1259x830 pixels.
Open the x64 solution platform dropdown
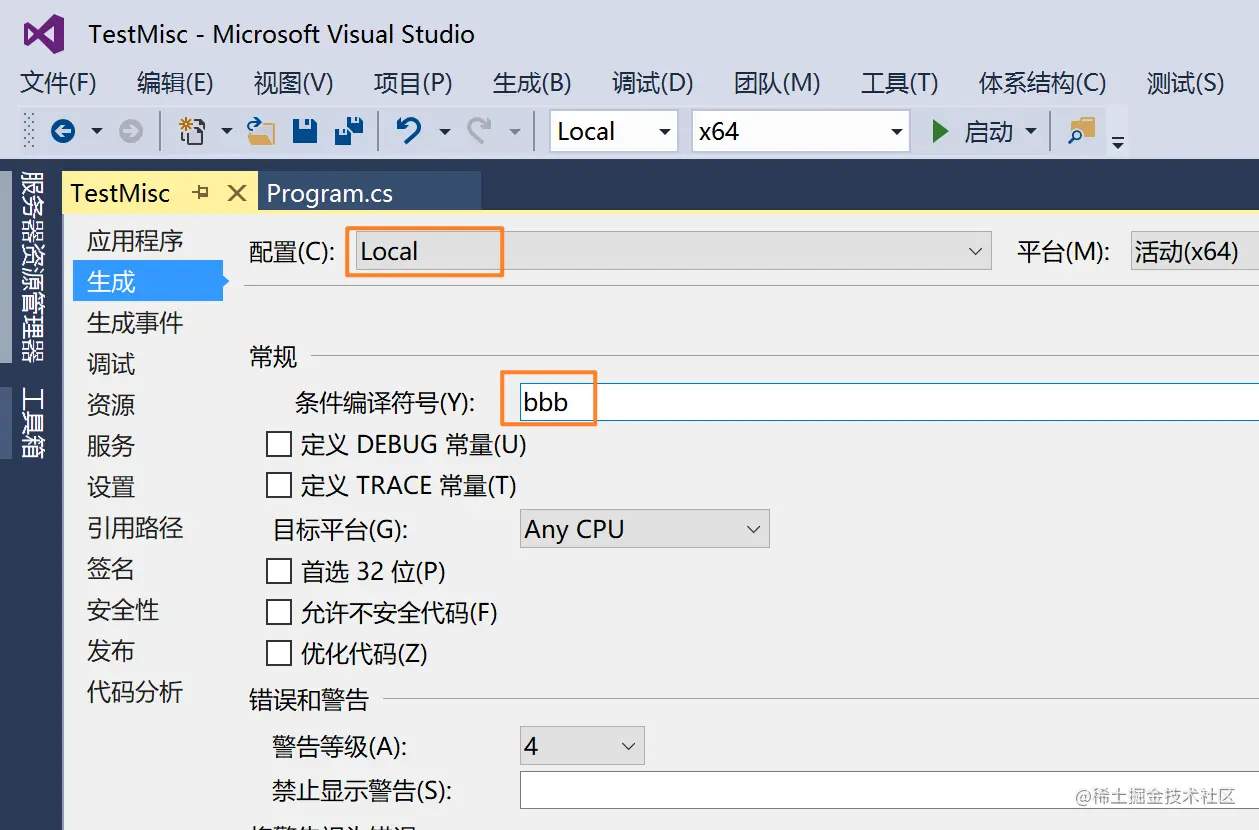(801, 131)
